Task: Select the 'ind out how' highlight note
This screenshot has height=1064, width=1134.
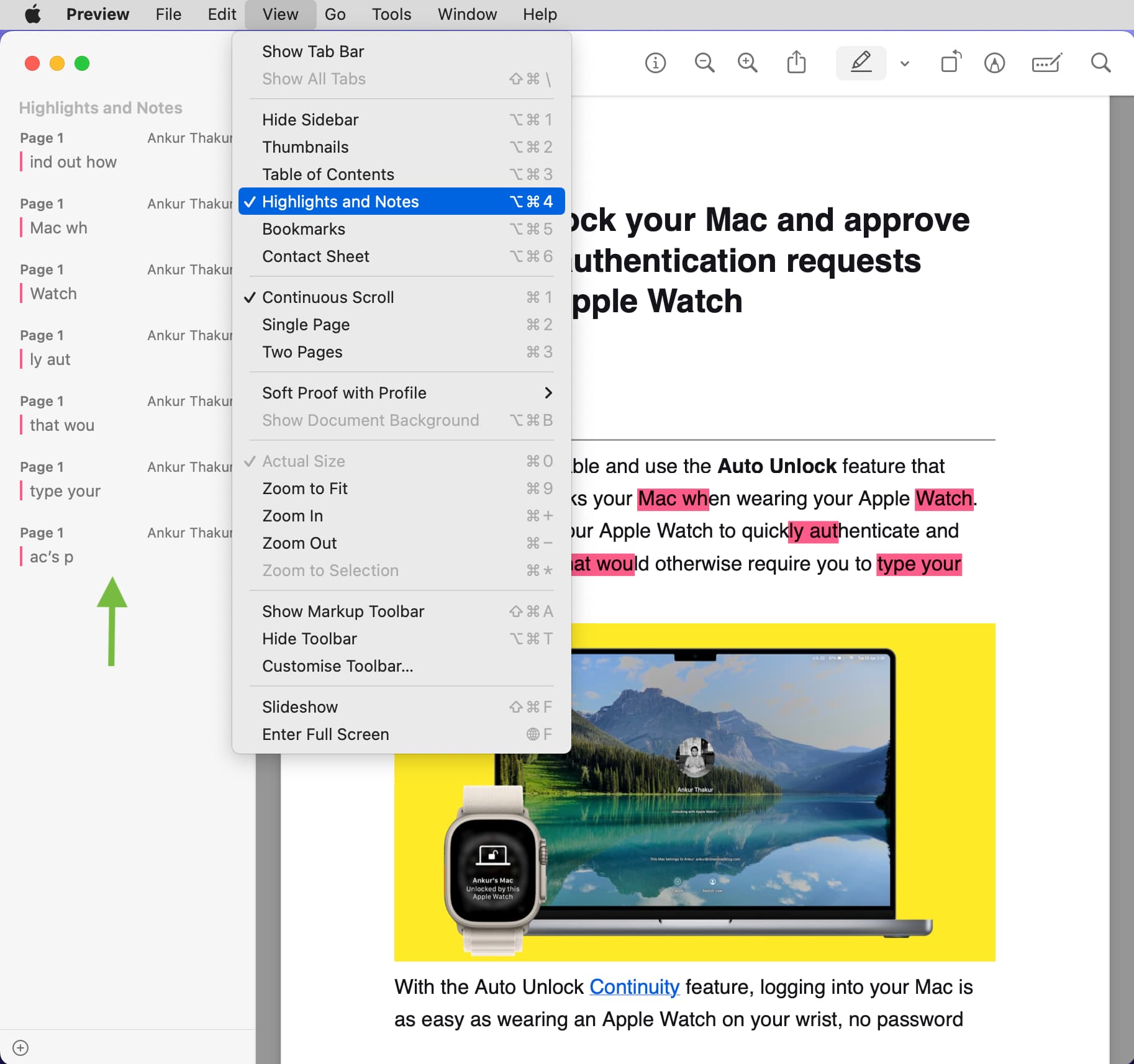Action: click(x=124, y=151)
